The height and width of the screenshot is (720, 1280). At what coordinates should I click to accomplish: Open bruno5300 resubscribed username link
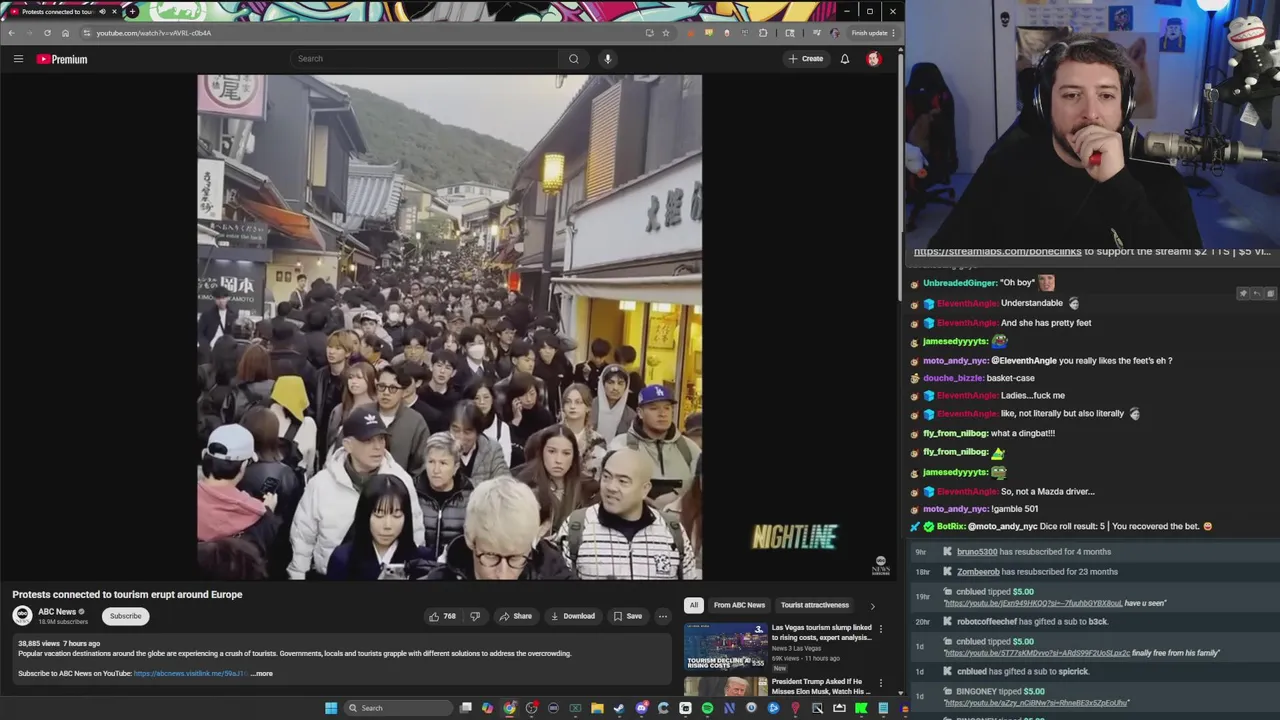pos(977,552)
